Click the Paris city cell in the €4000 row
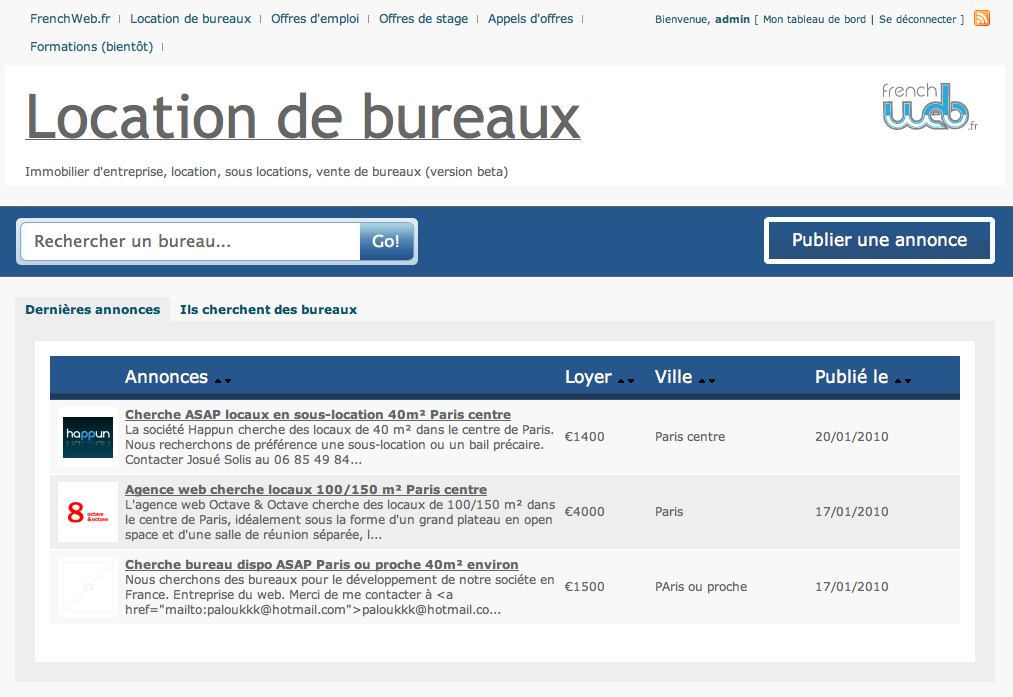The height and width of the screenshot is (697, 1013). [669, 512]
